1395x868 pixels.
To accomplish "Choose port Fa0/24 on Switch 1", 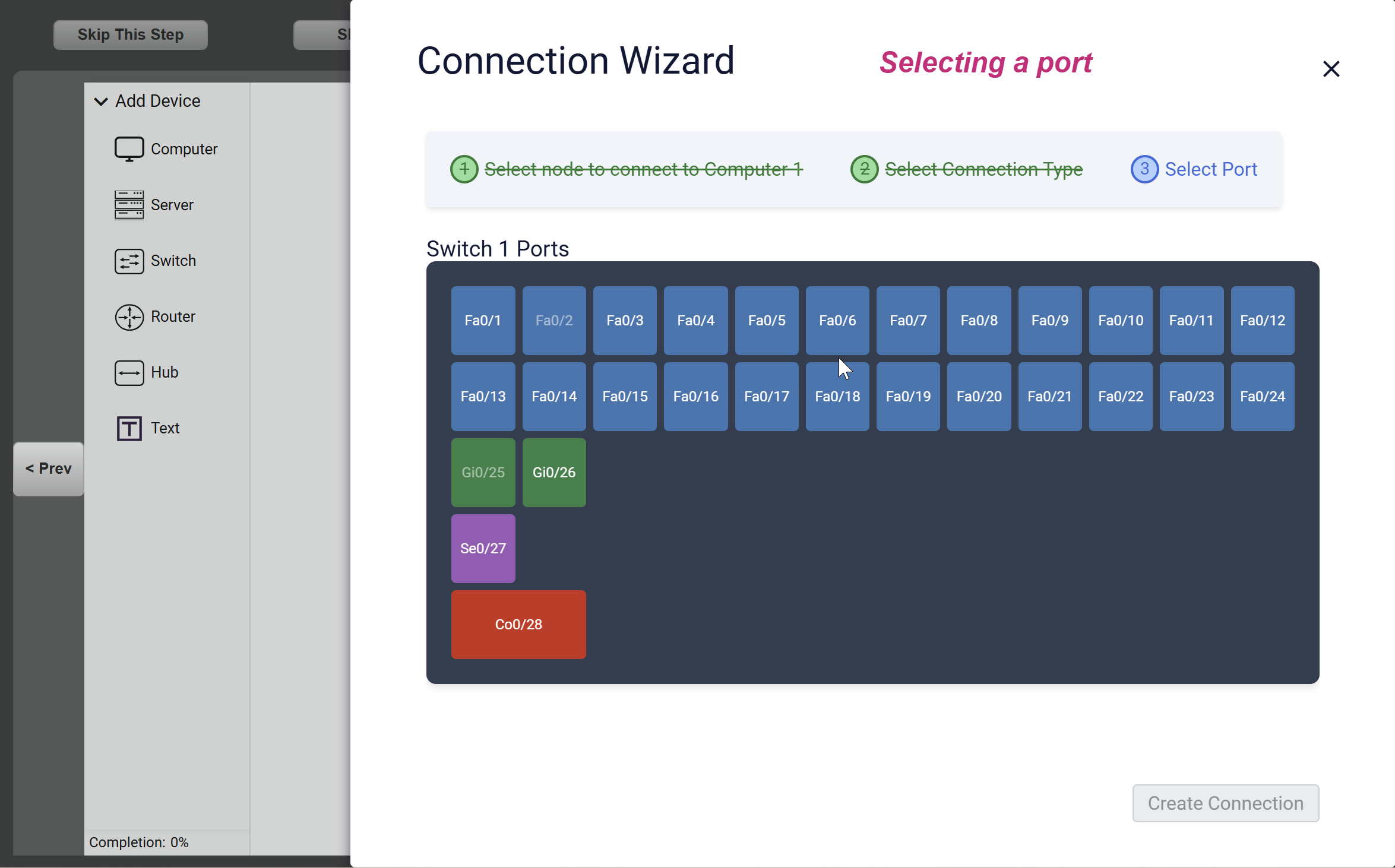I will [x=1262, y=397].
